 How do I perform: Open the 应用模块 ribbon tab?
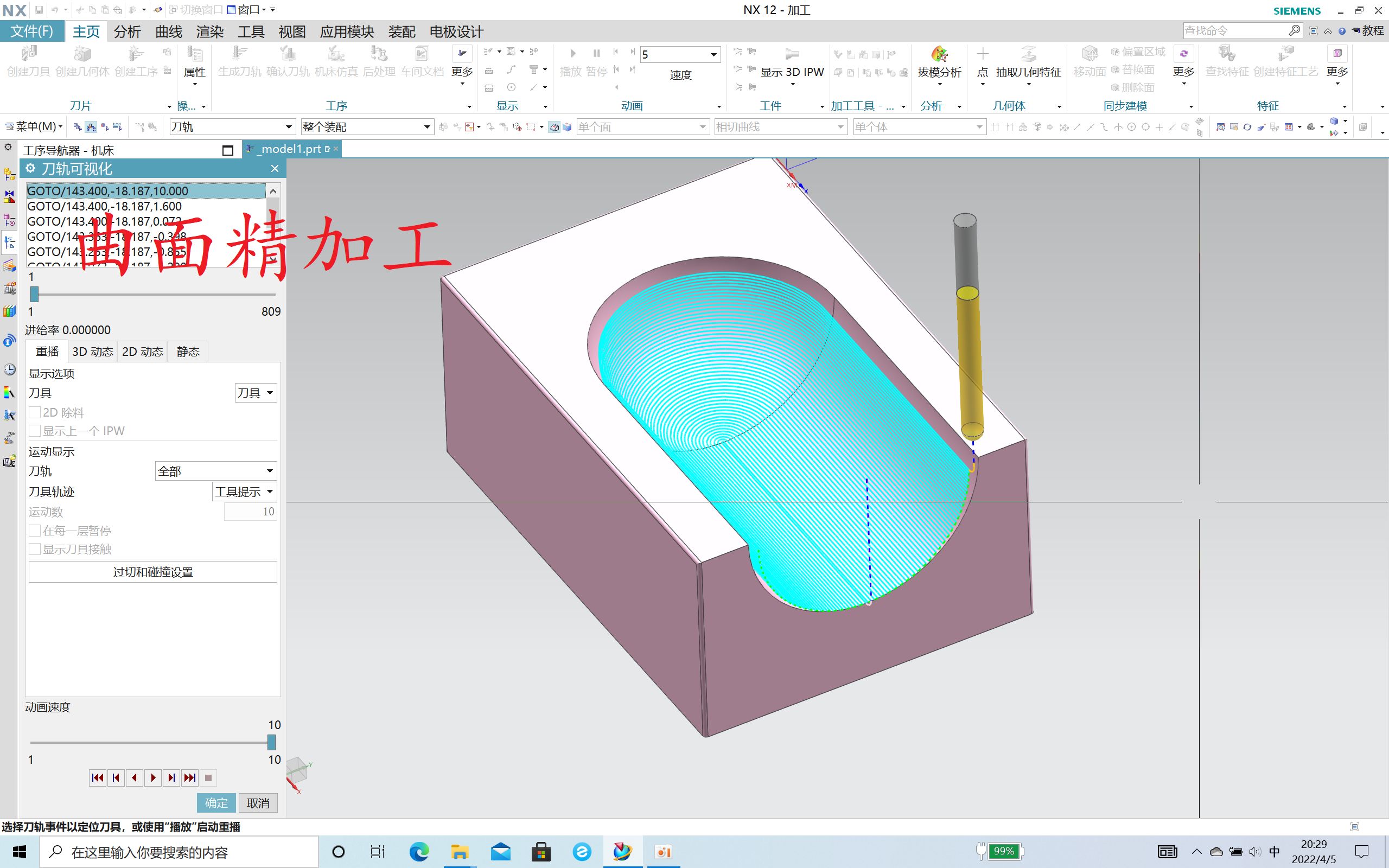[347, 31]
